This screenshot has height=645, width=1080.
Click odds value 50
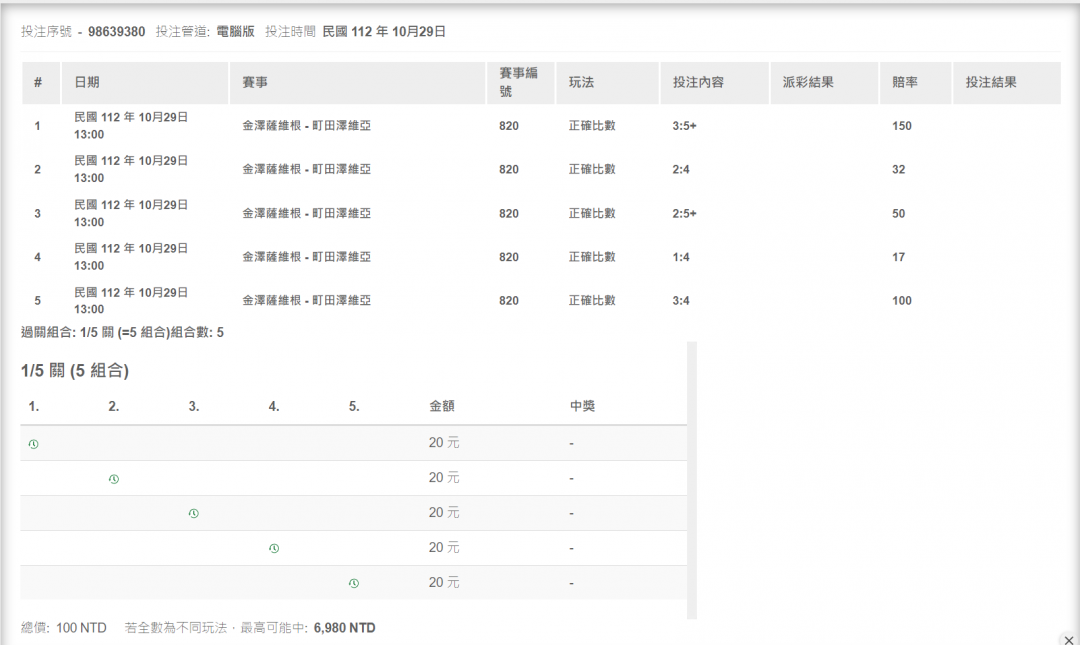(x=899, y=214)
